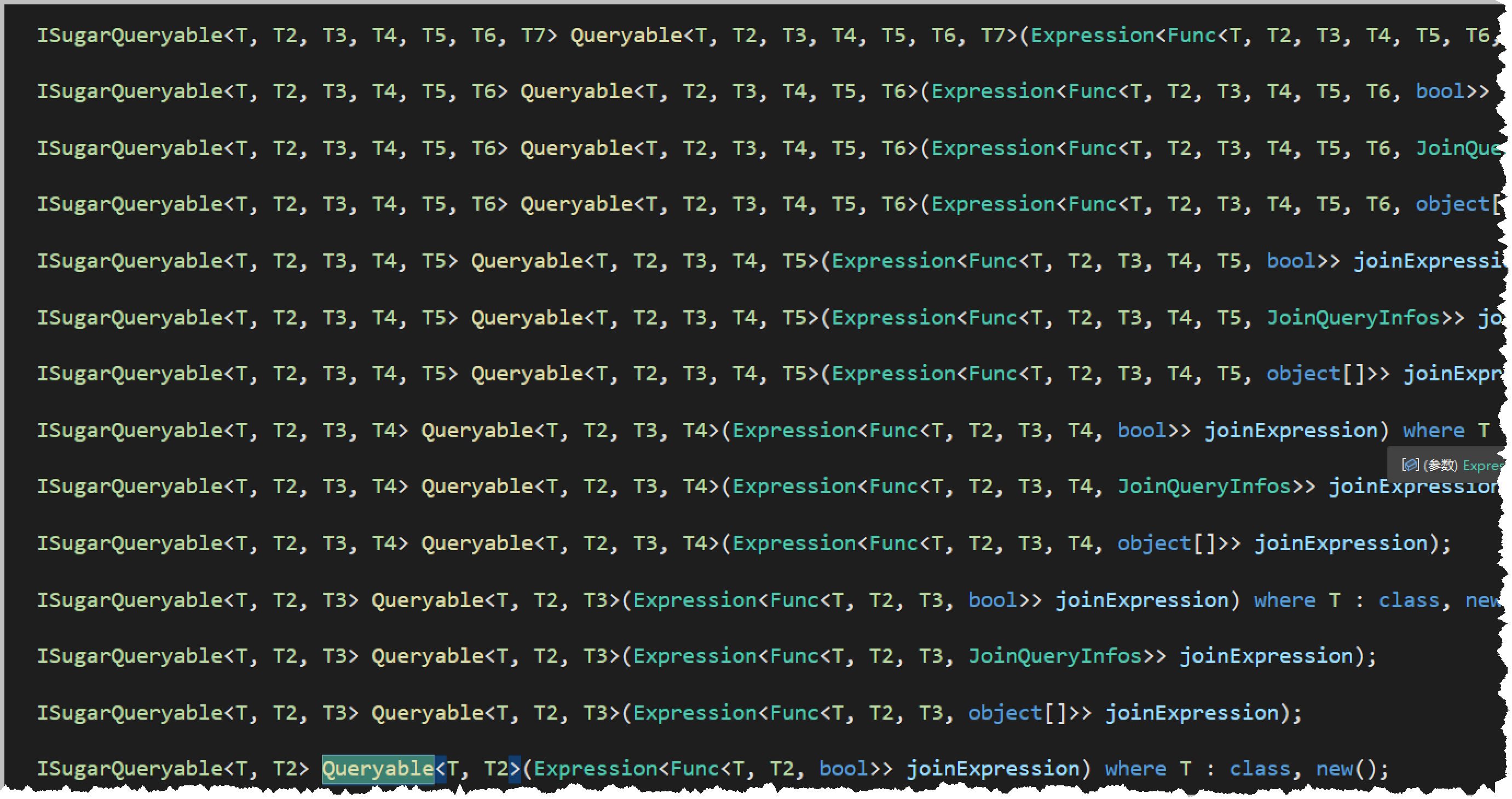1512x799 pixels.
Task: Click the parameter icon in the tooltip
Action: [x=1410, y=465]
